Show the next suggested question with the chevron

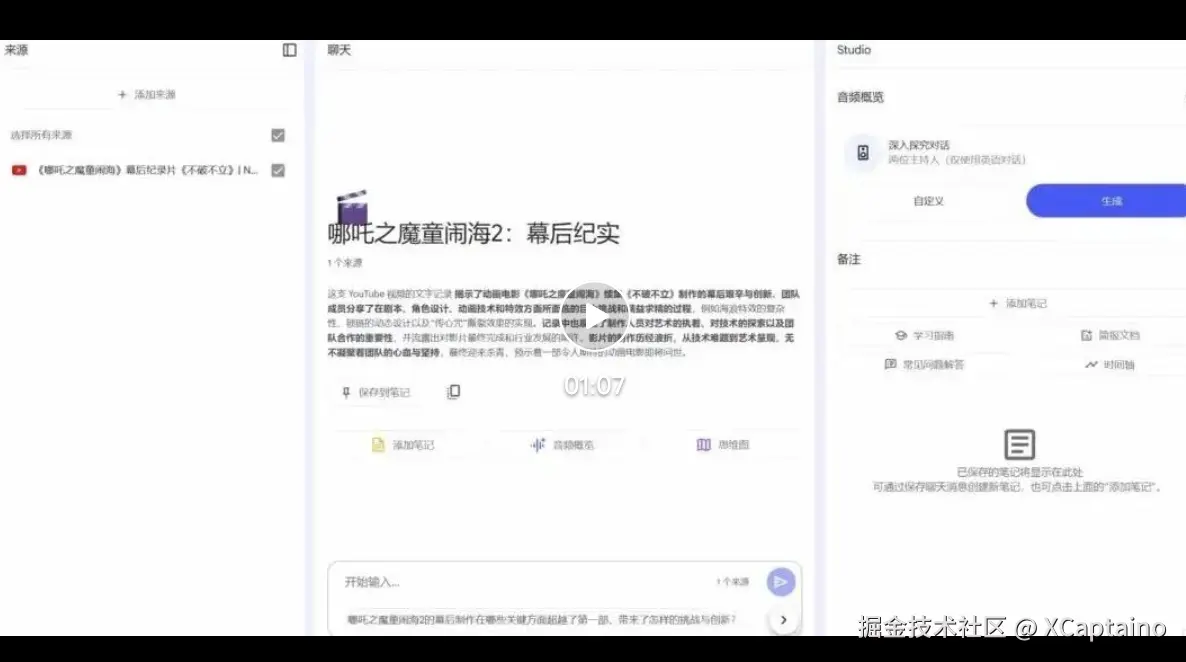tap(783, 620)
